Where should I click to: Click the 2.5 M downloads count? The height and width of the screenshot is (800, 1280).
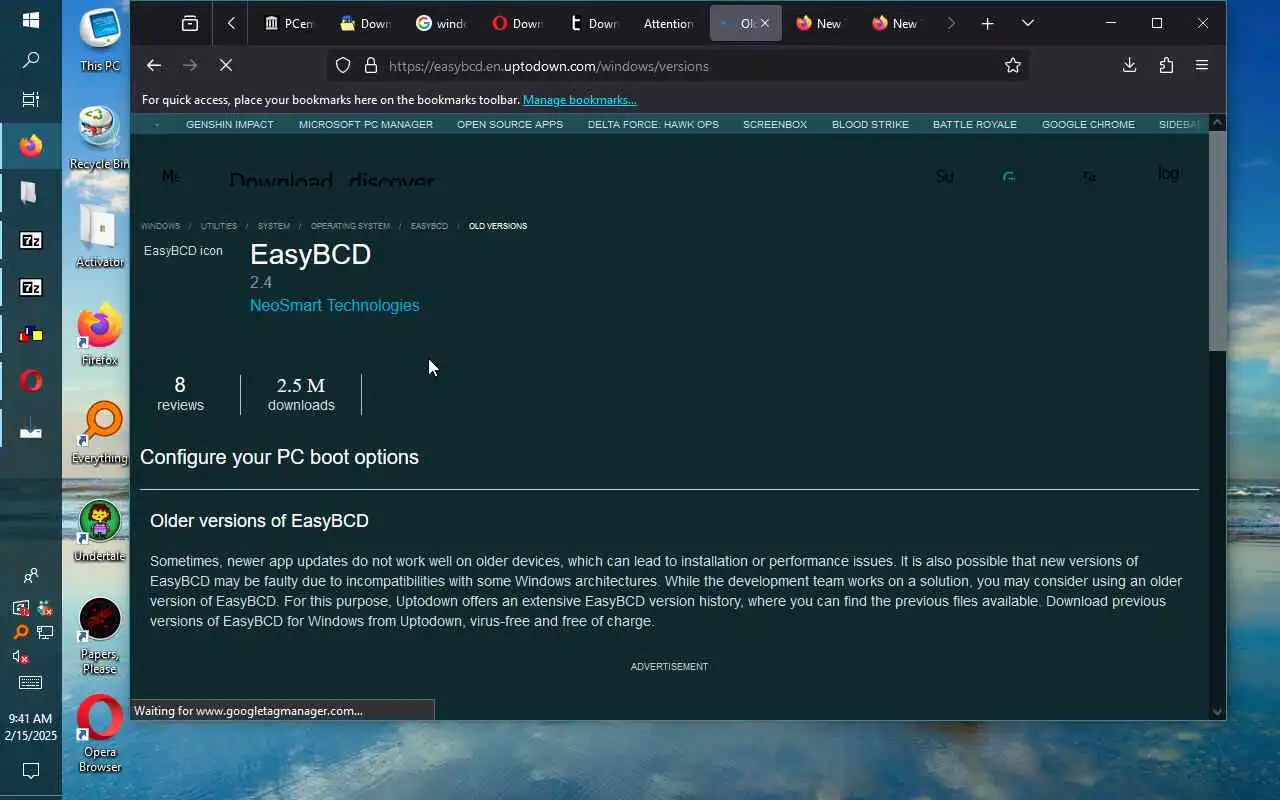[x=301, y=394]
